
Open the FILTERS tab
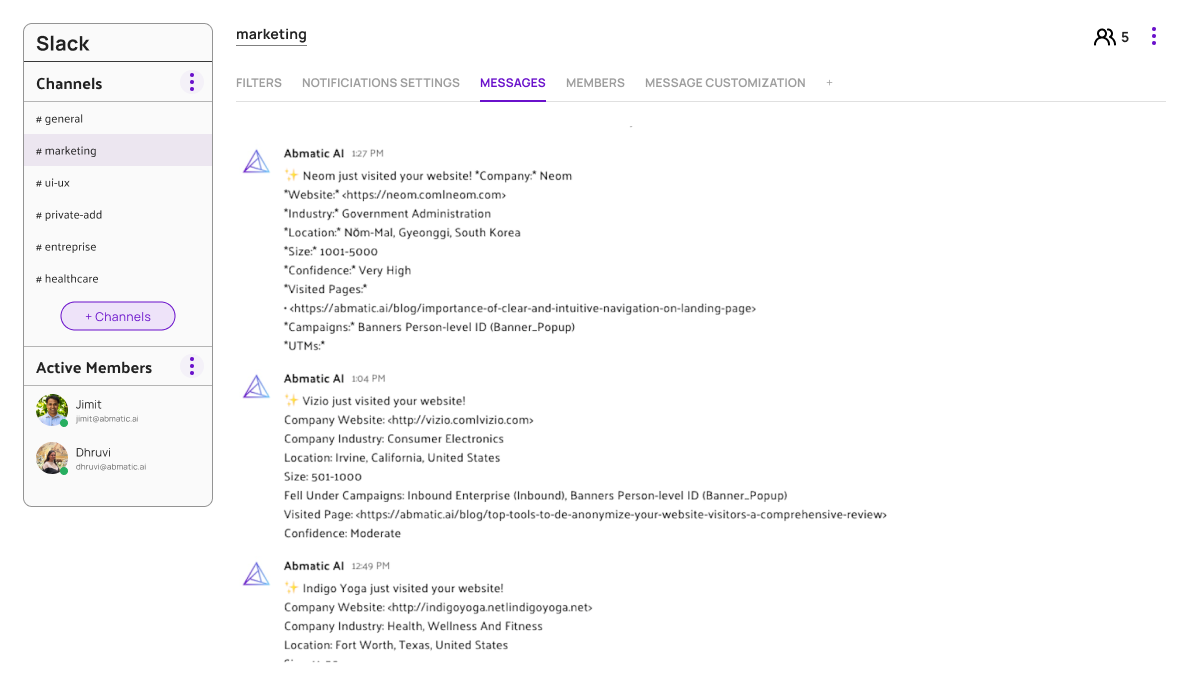tap(259, 83)
